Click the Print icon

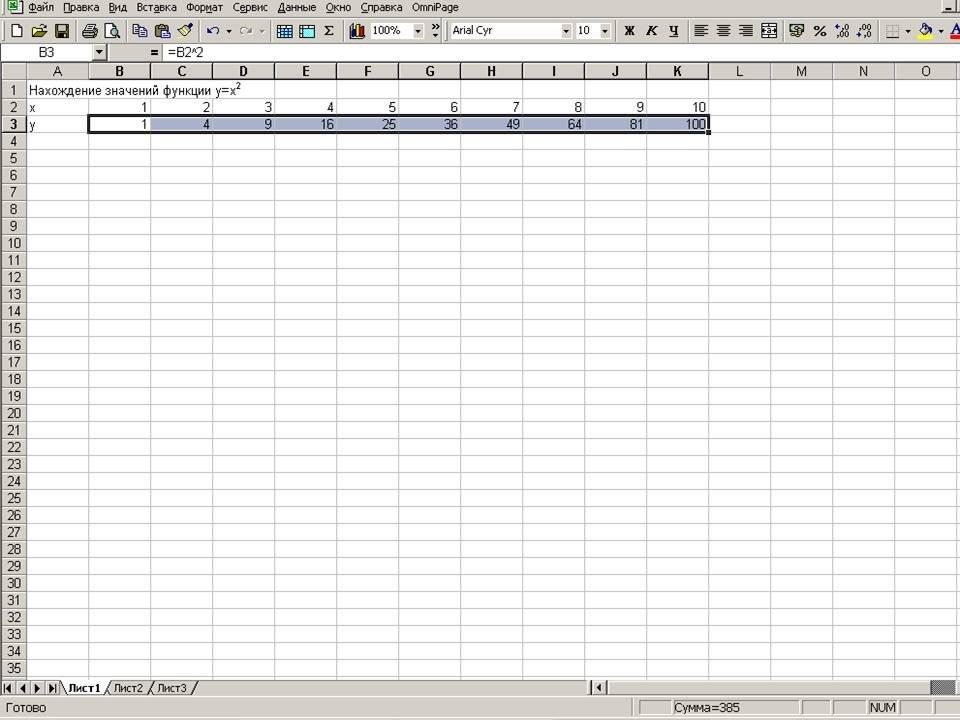click(x=90, y=31)
